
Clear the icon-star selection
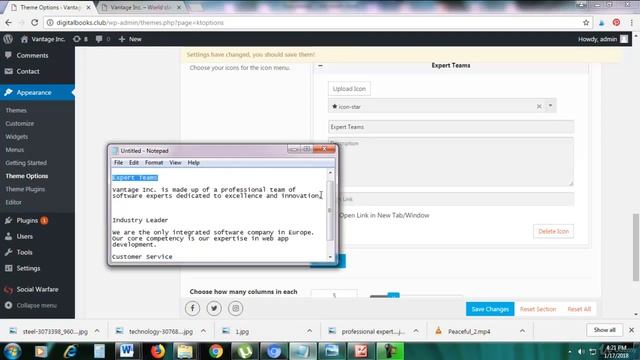click(x=539, y=106)
